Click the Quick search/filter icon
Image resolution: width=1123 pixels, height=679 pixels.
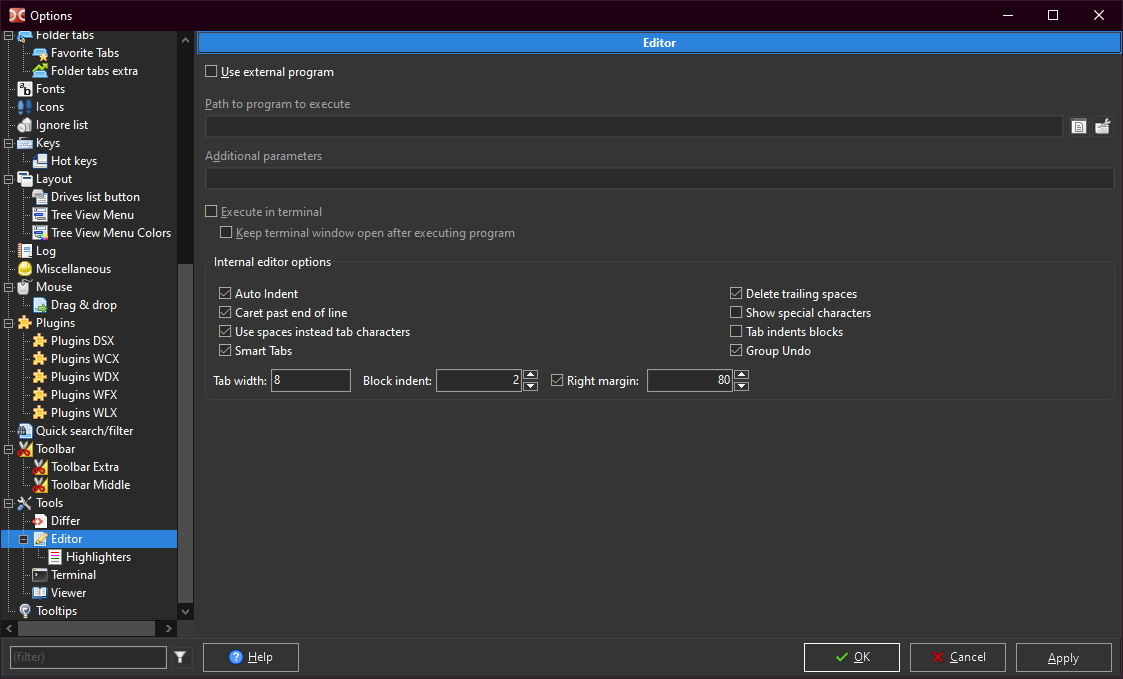(25, 431)
